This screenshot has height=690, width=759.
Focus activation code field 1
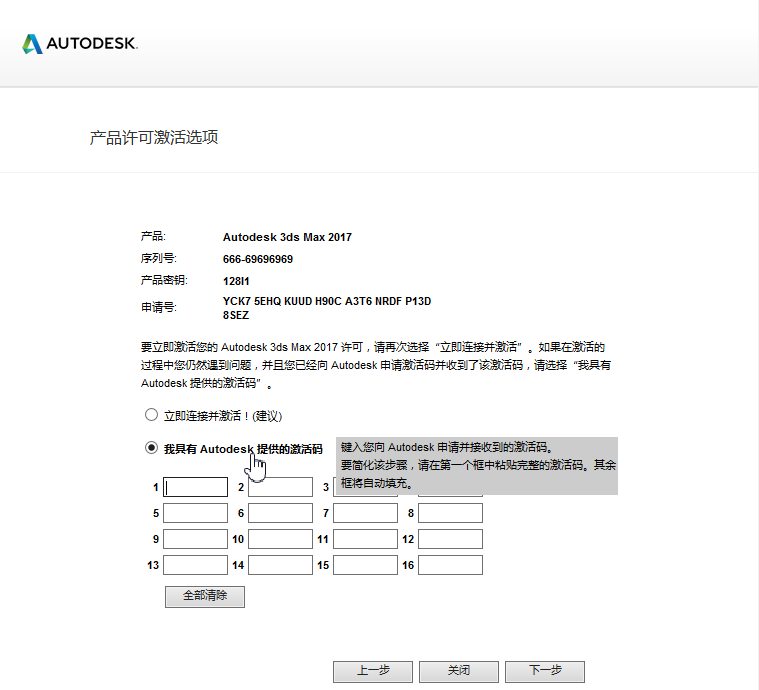(x=196, y=487)
